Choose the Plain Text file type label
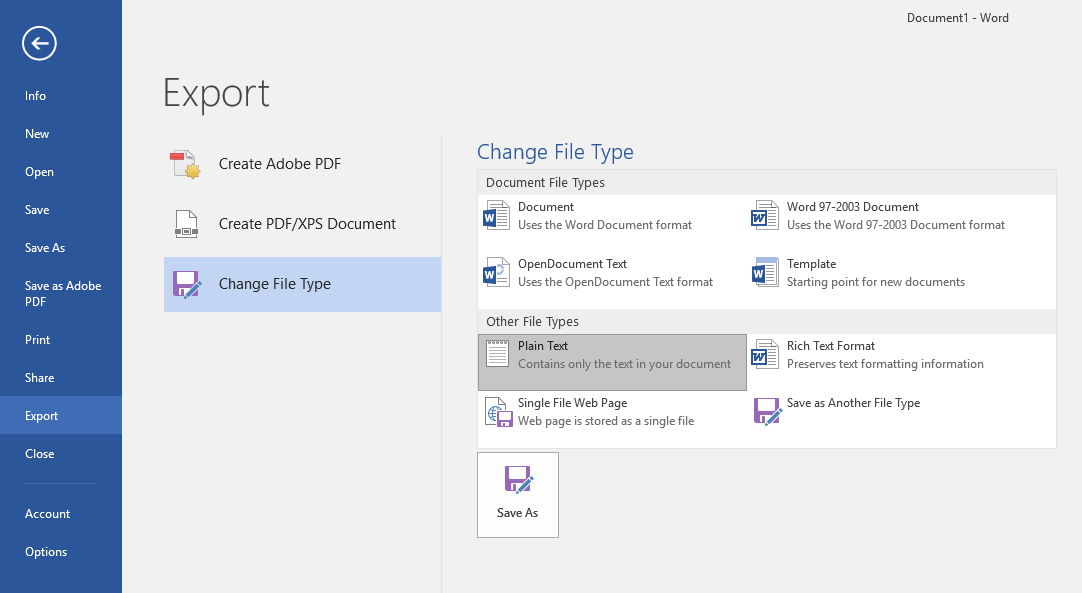The image size is (1082, 593). coord(543,346)
